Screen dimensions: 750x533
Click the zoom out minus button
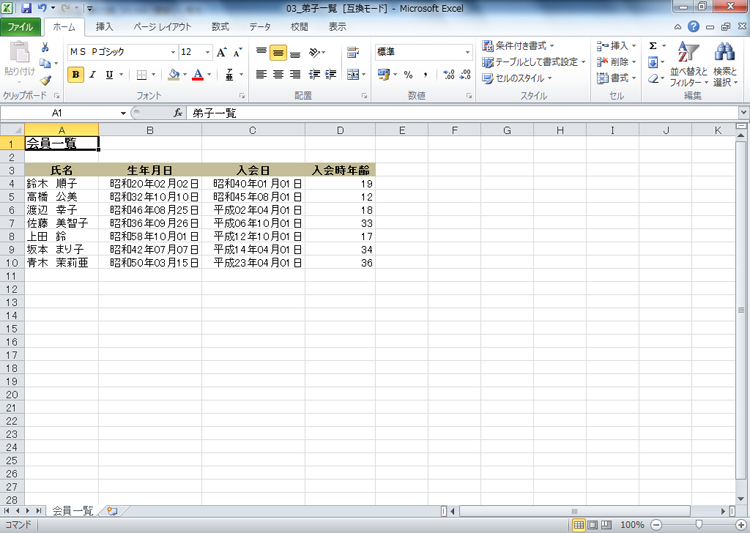(656, 525)
